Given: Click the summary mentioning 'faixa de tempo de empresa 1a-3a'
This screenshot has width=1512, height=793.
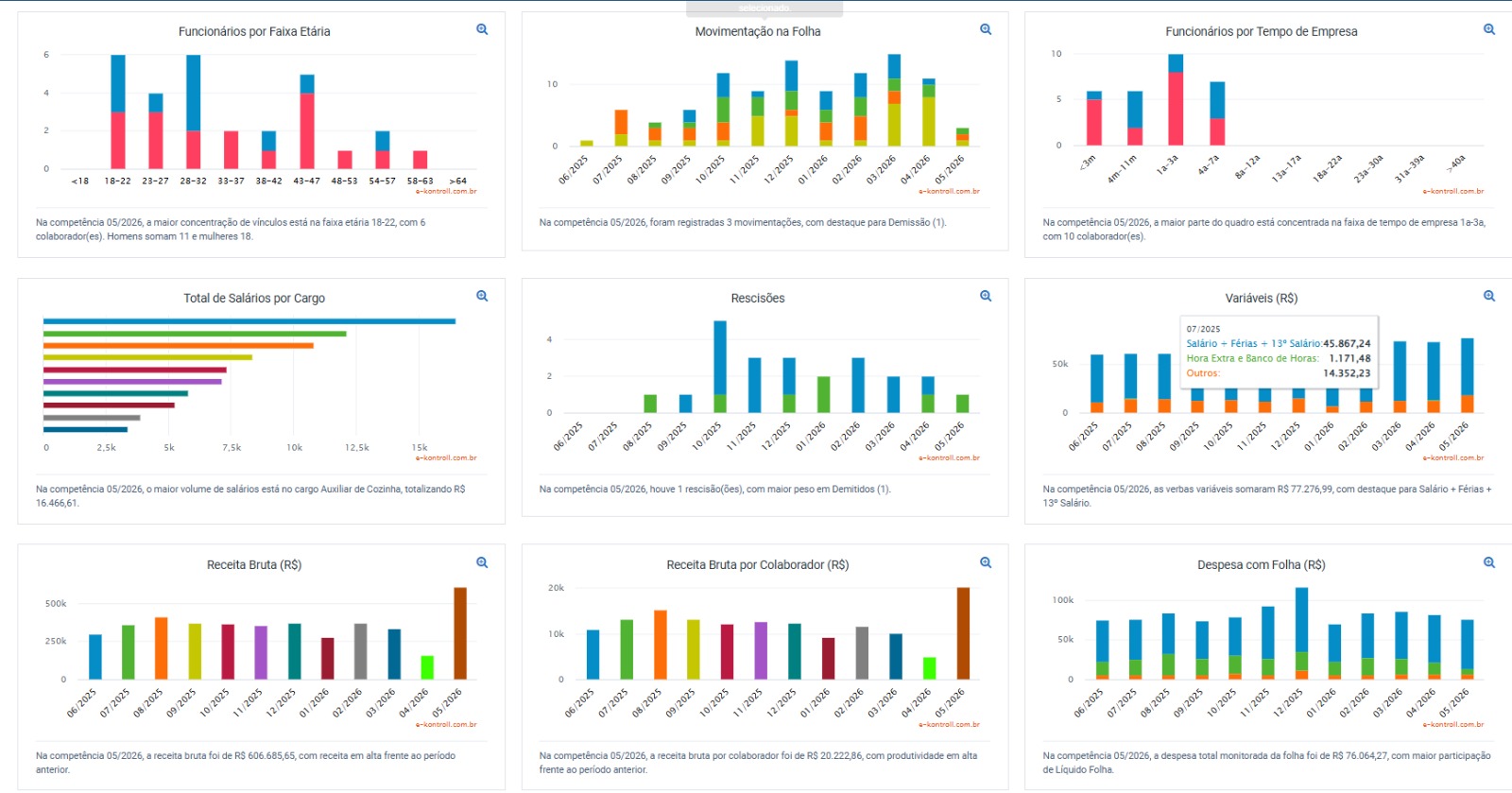Looking at the screenshot, I should tap(1264, 230).
